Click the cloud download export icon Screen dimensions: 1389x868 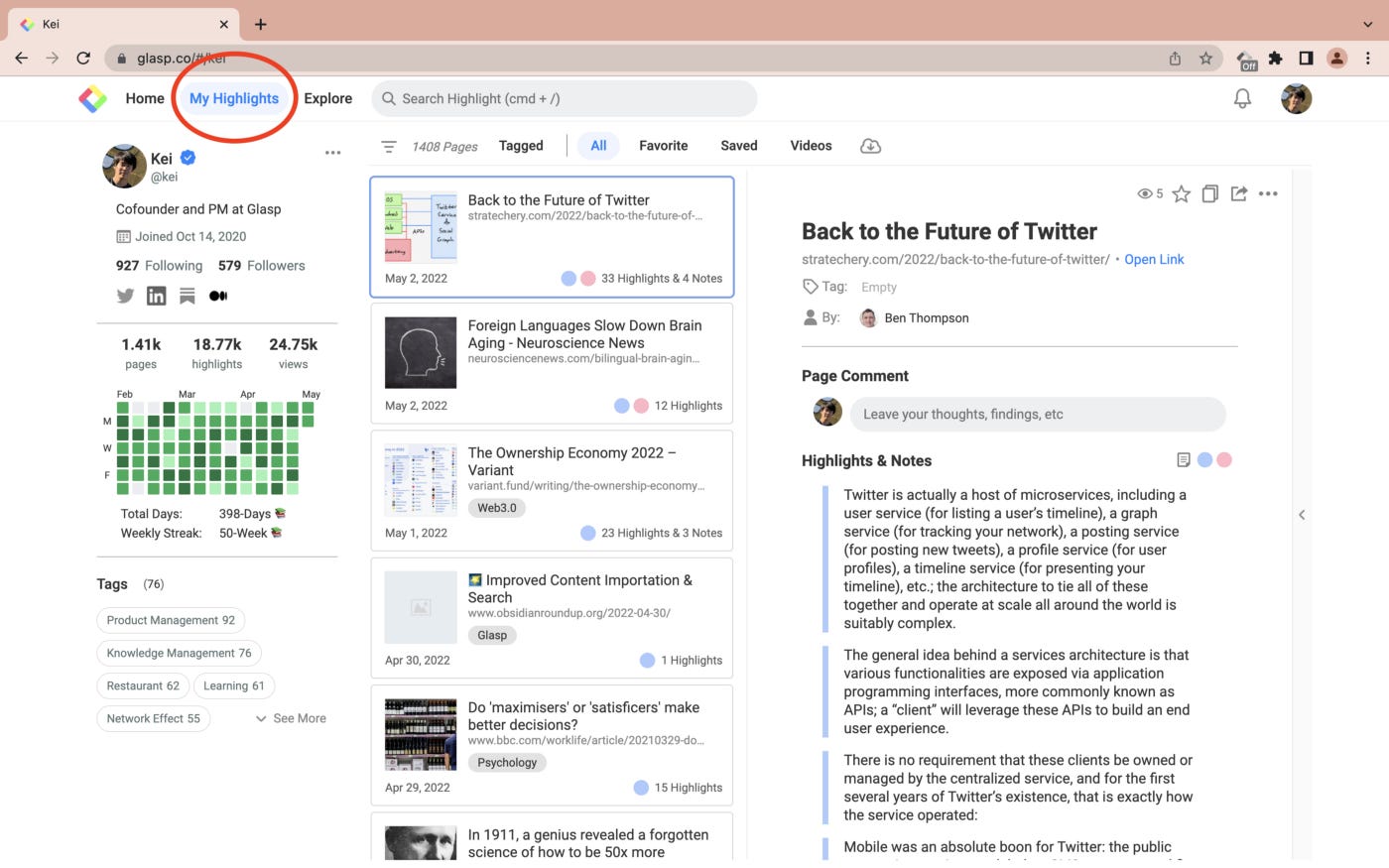(x=870, y=146)
